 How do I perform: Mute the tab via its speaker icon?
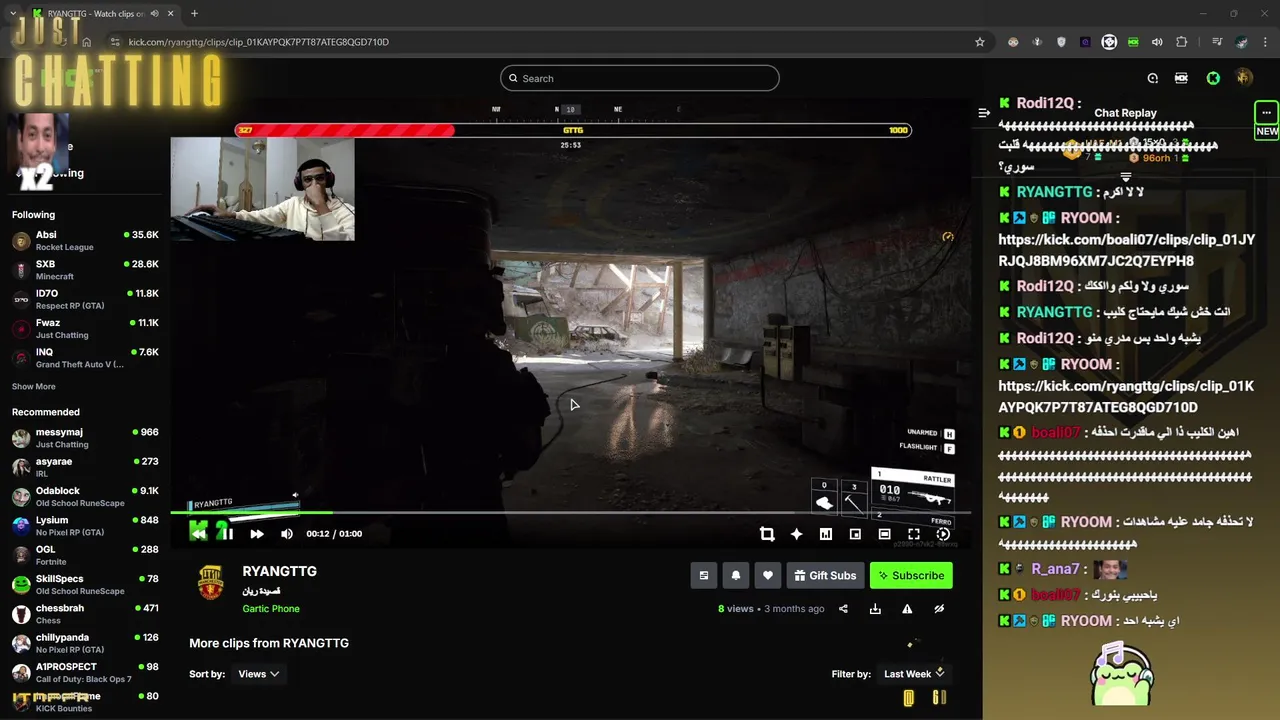(x=155, y=13)
